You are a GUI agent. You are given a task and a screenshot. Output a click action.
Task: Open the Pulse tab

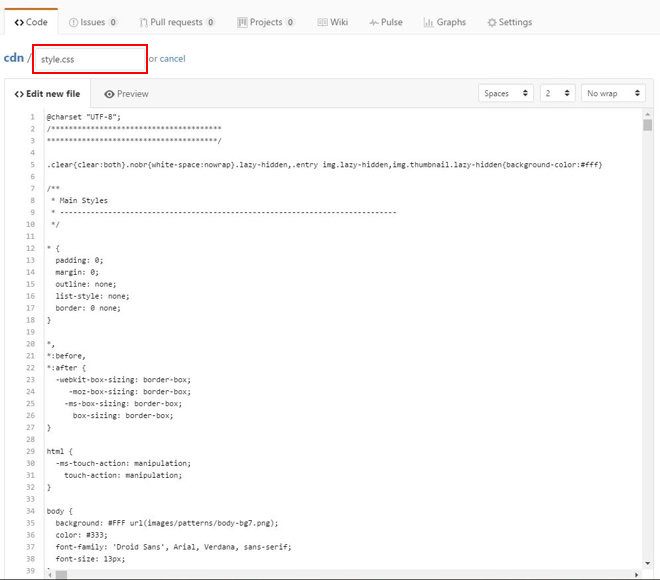tap(386, 22)
